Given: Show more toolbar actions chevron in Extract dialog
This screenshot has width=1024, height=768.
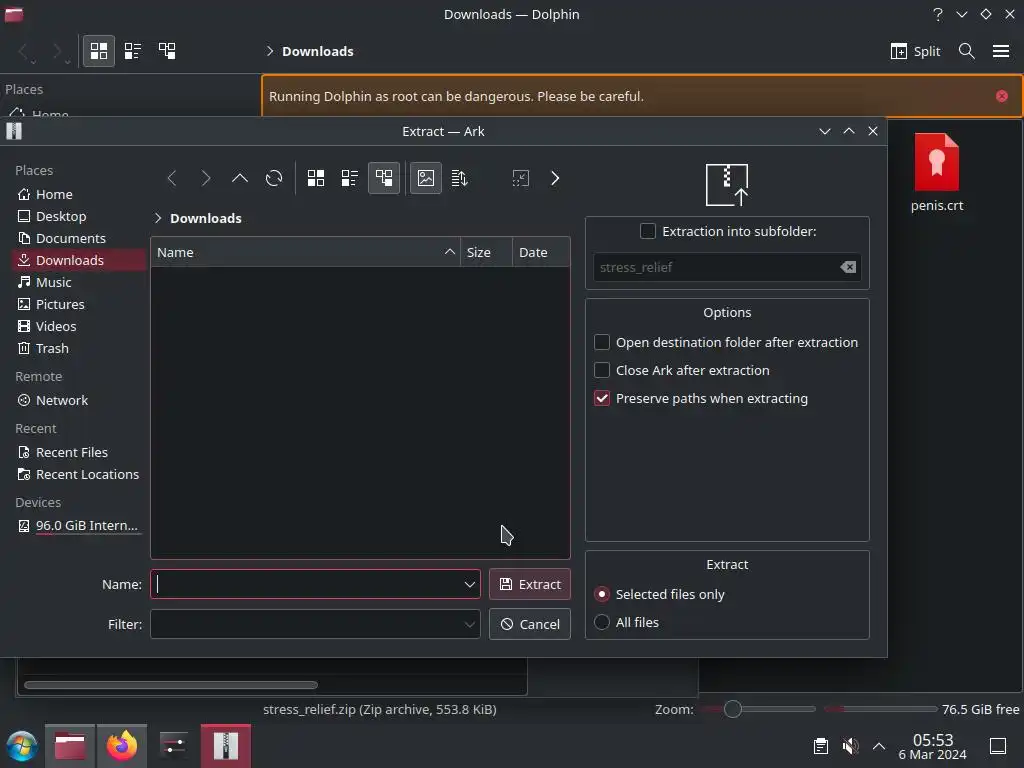Looking at the screenshot, I should pos(555,178).
